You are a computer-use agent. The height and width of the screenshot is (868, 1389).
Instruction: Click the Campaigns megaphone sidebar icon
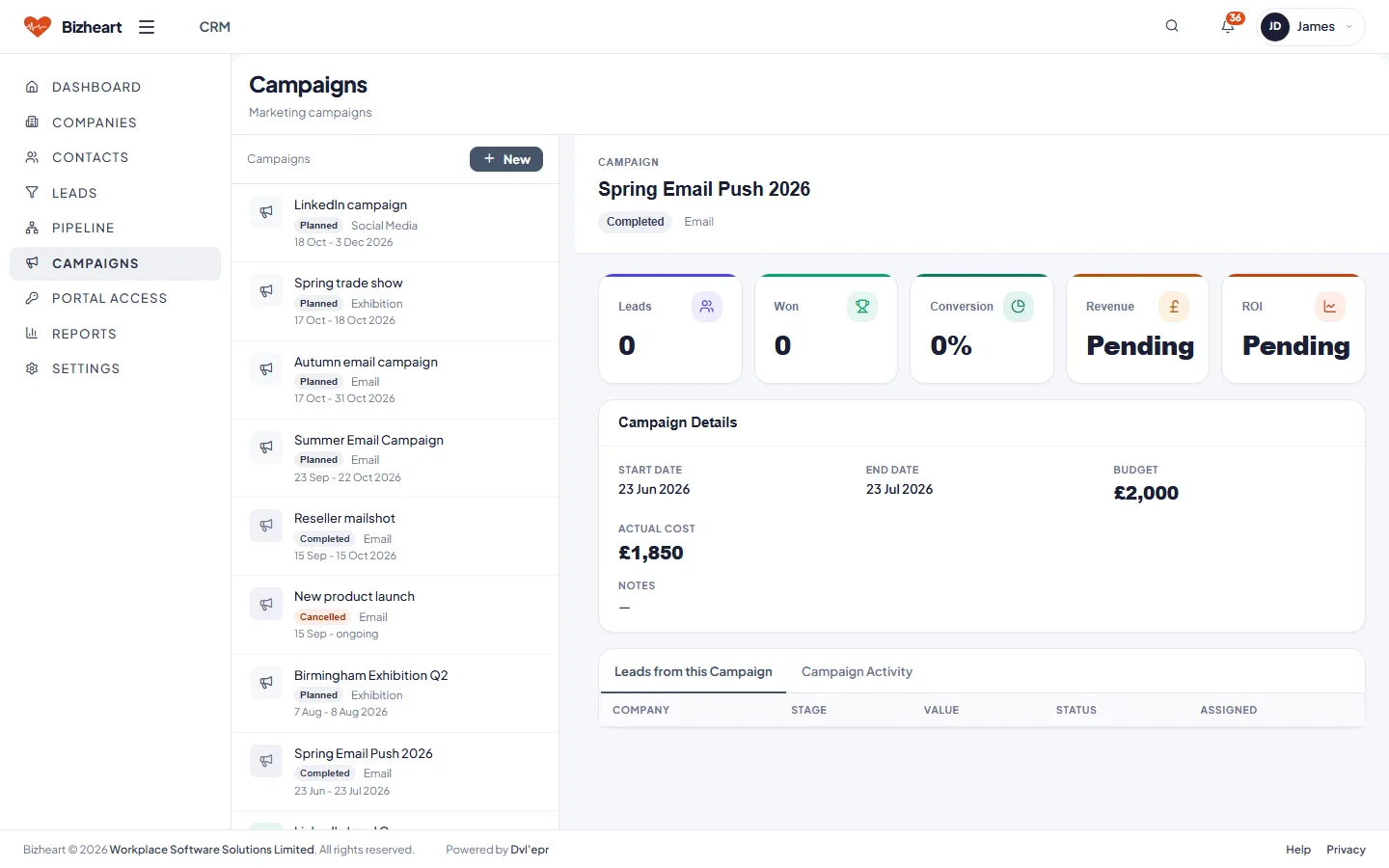[32, 263]
